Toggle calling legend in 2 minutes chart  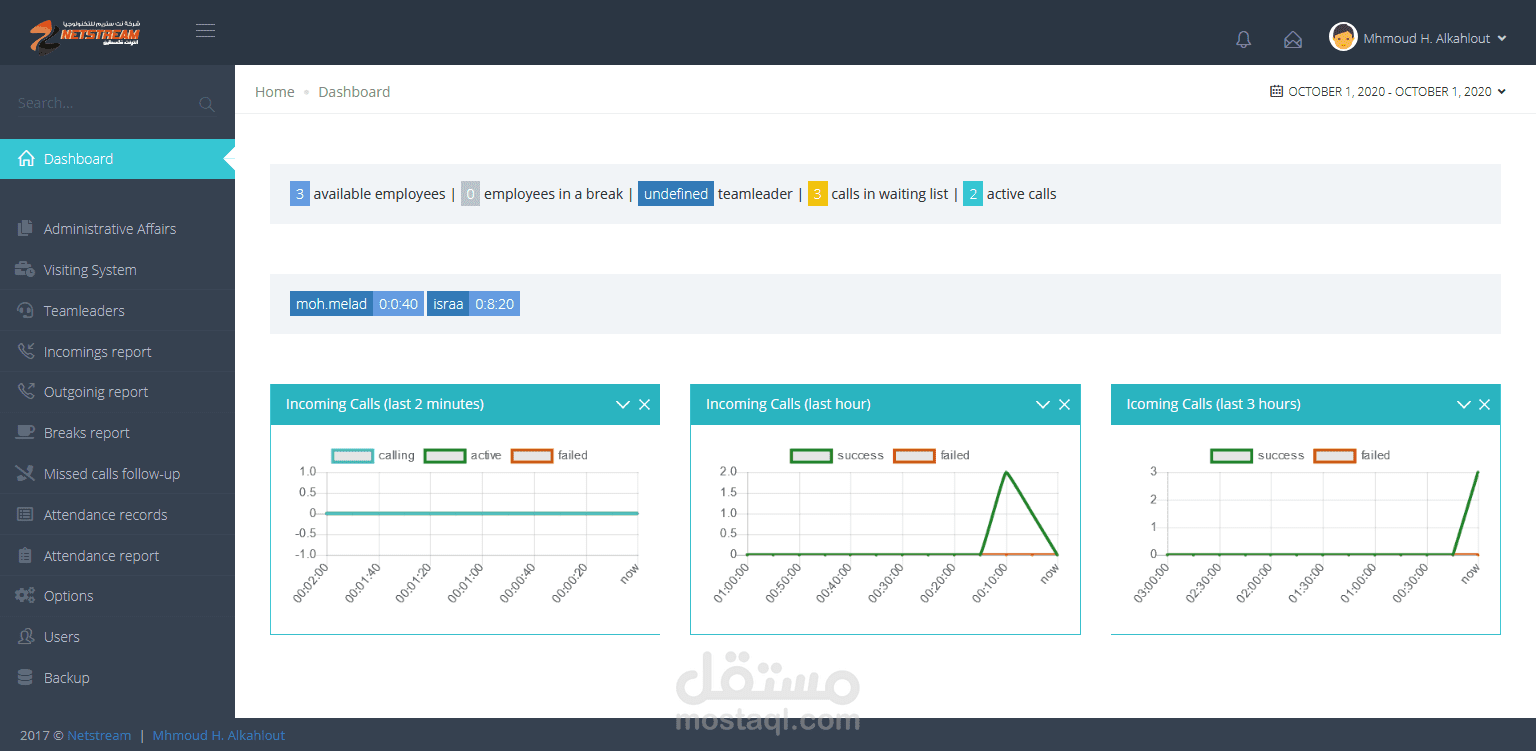(x=372, y=455)
